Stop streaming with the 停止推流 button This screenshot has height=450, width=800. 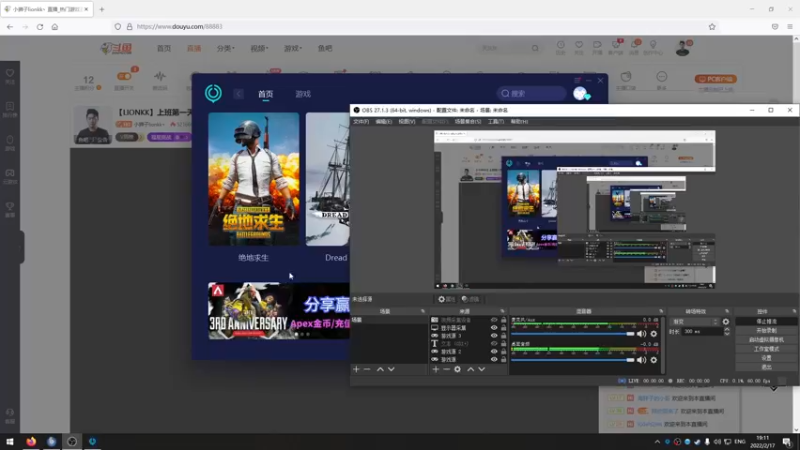[x=766, y=321]
